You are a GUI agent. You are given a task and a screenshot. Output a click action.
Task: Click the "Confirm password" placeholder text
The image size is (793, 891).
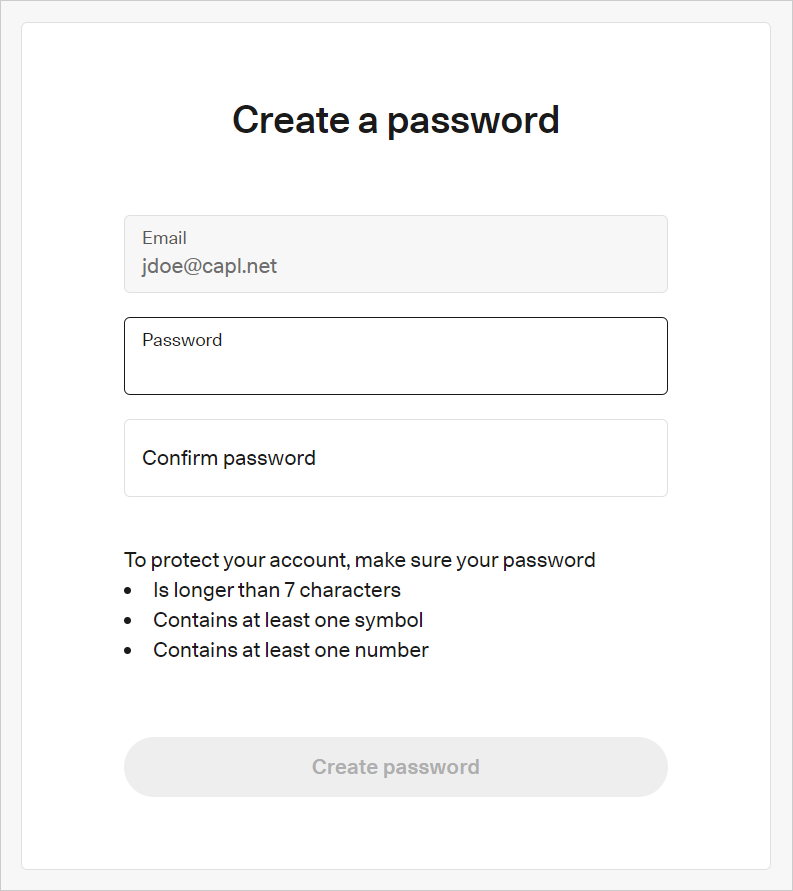click(229, 458)
